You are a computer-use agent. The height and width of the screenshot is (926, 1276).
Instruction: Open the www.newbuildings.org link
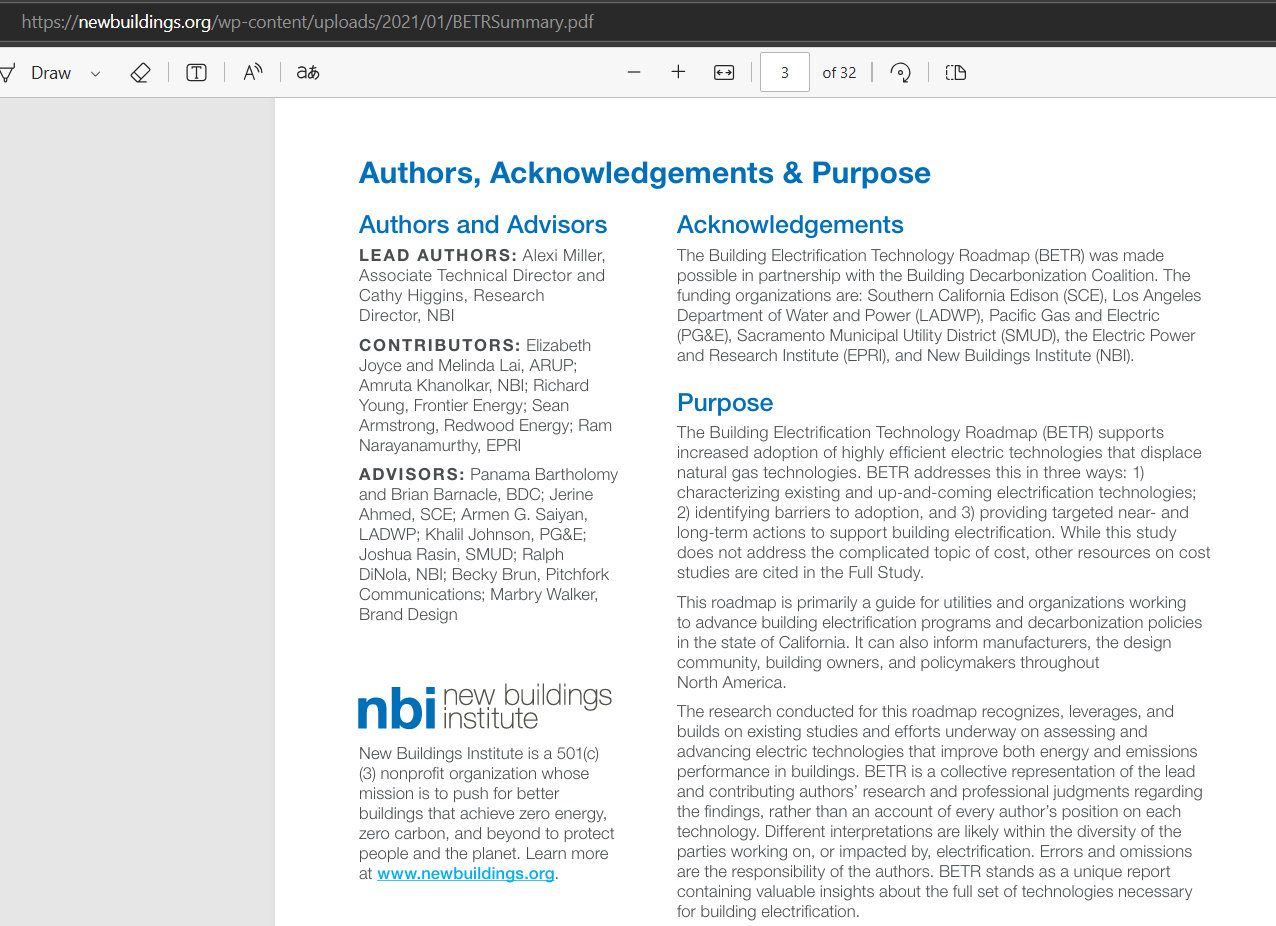466,874
